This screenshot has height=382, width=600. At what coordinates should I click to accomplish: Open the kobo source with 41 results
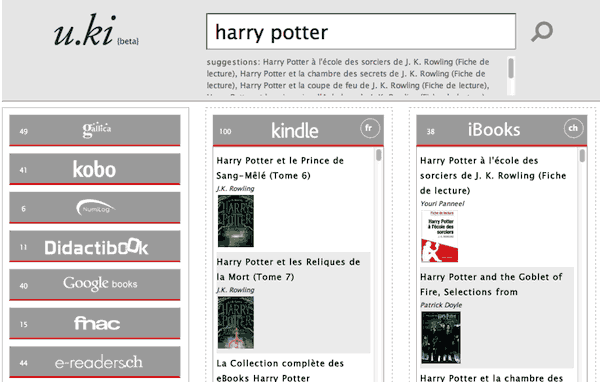pos(95,169)
